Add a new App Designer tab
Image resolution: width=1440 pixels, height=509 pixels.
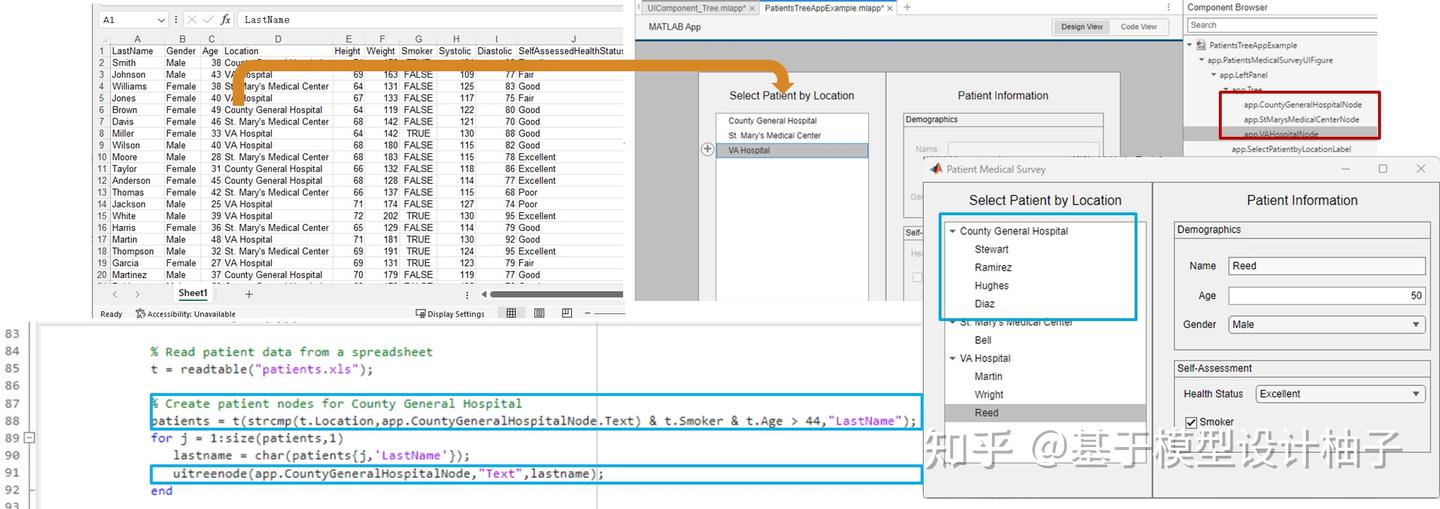[x=907, y=7]
